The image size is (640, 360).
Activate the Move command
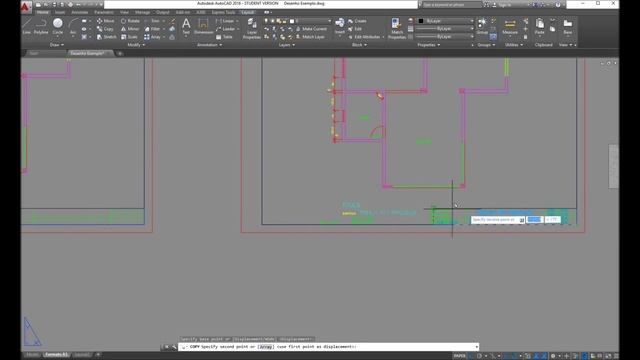coord(106,21)
